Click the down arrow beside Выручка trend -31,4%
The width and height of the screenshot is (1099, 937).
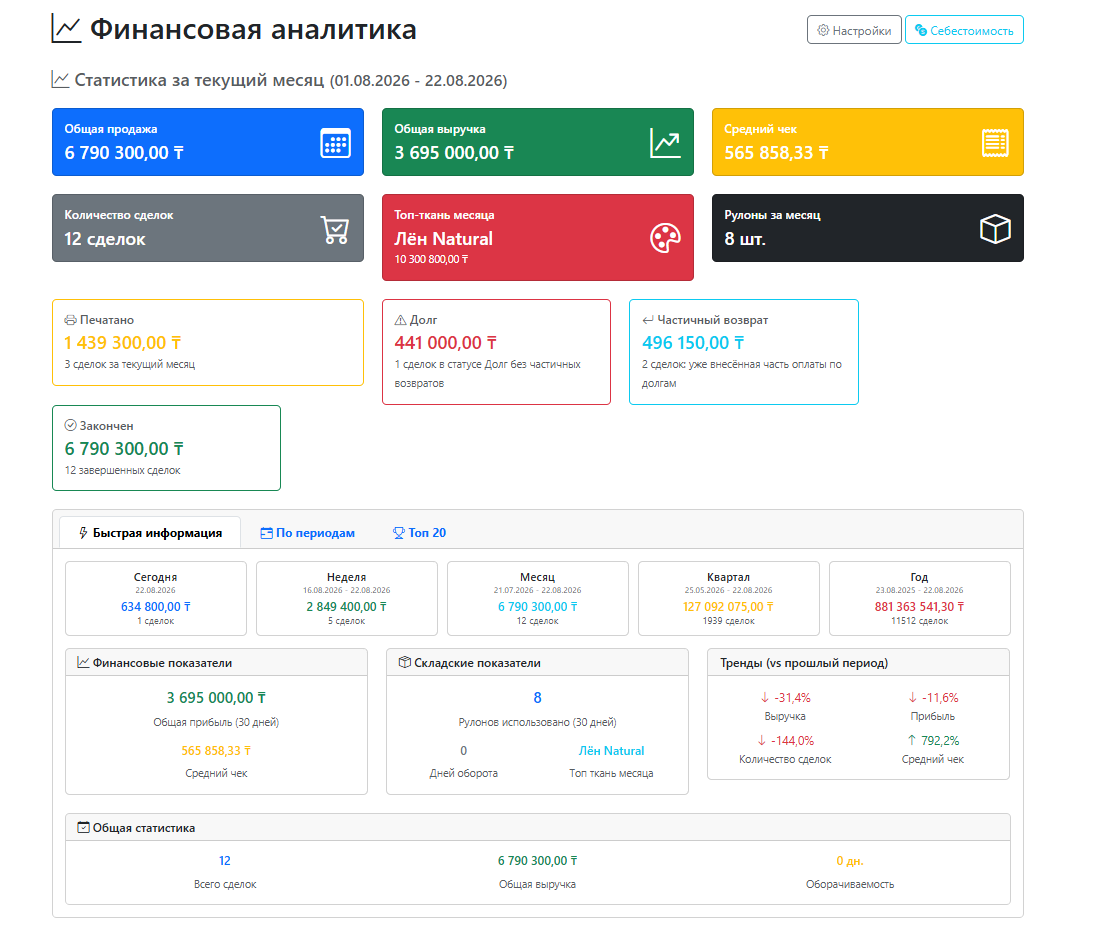[x=765, y=697]
